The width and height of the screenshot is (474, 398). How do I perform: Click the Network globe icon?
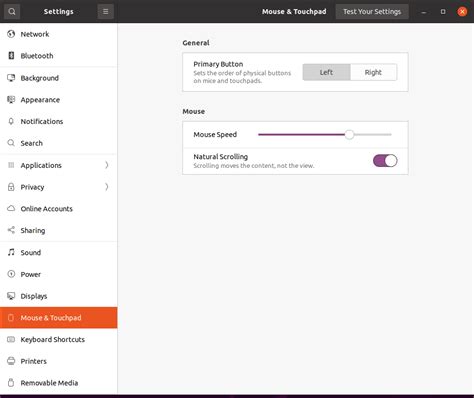click(x=11, y=34)
